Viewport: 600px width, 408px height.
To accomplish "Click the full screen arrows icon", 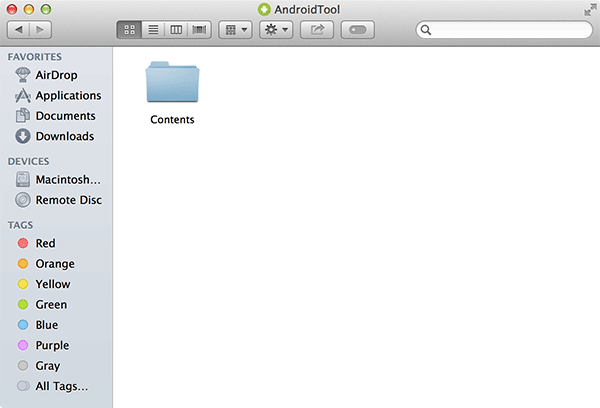I will [x=590, y=10].
